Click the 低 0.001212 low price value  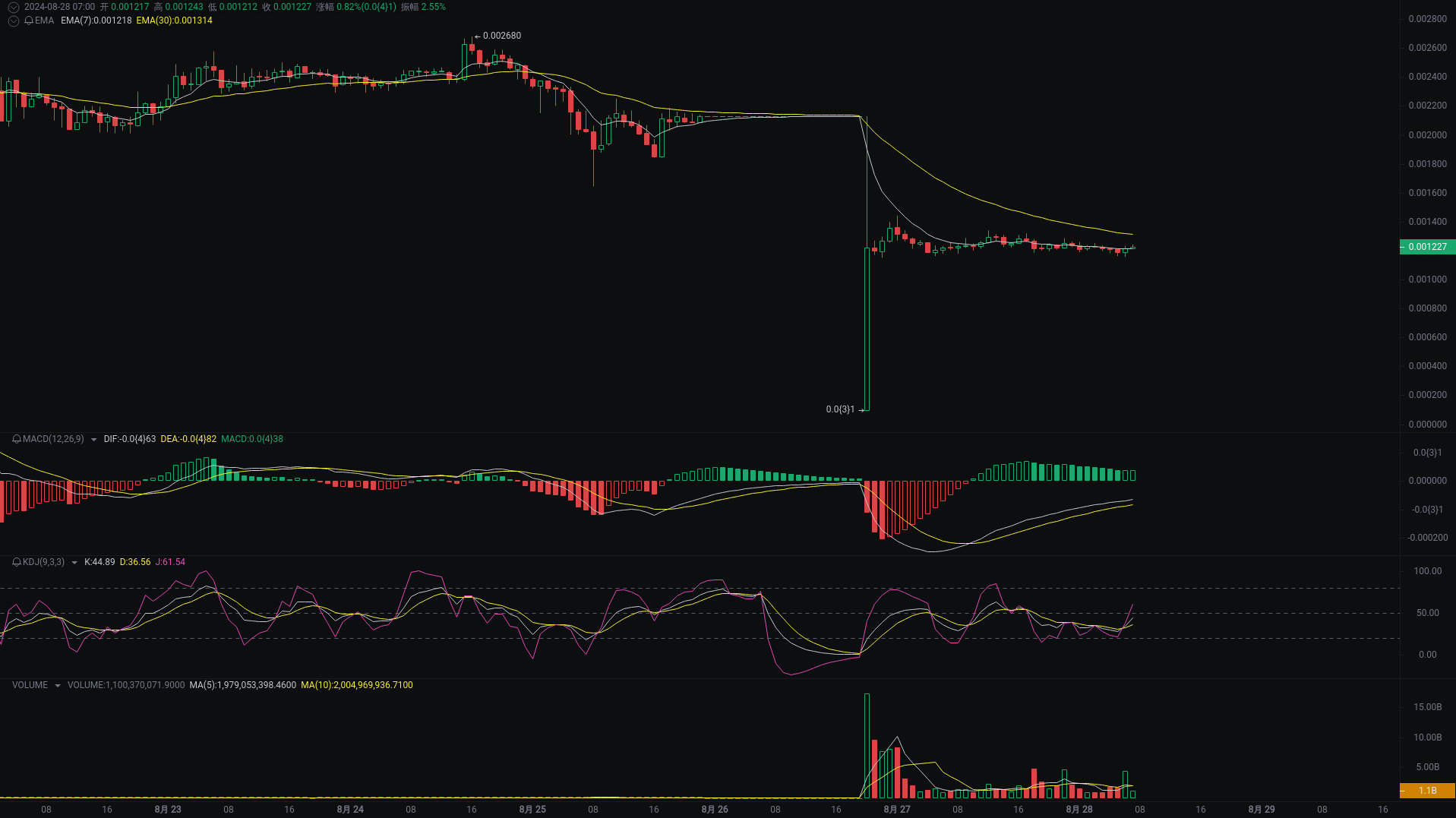pos(232,7)
